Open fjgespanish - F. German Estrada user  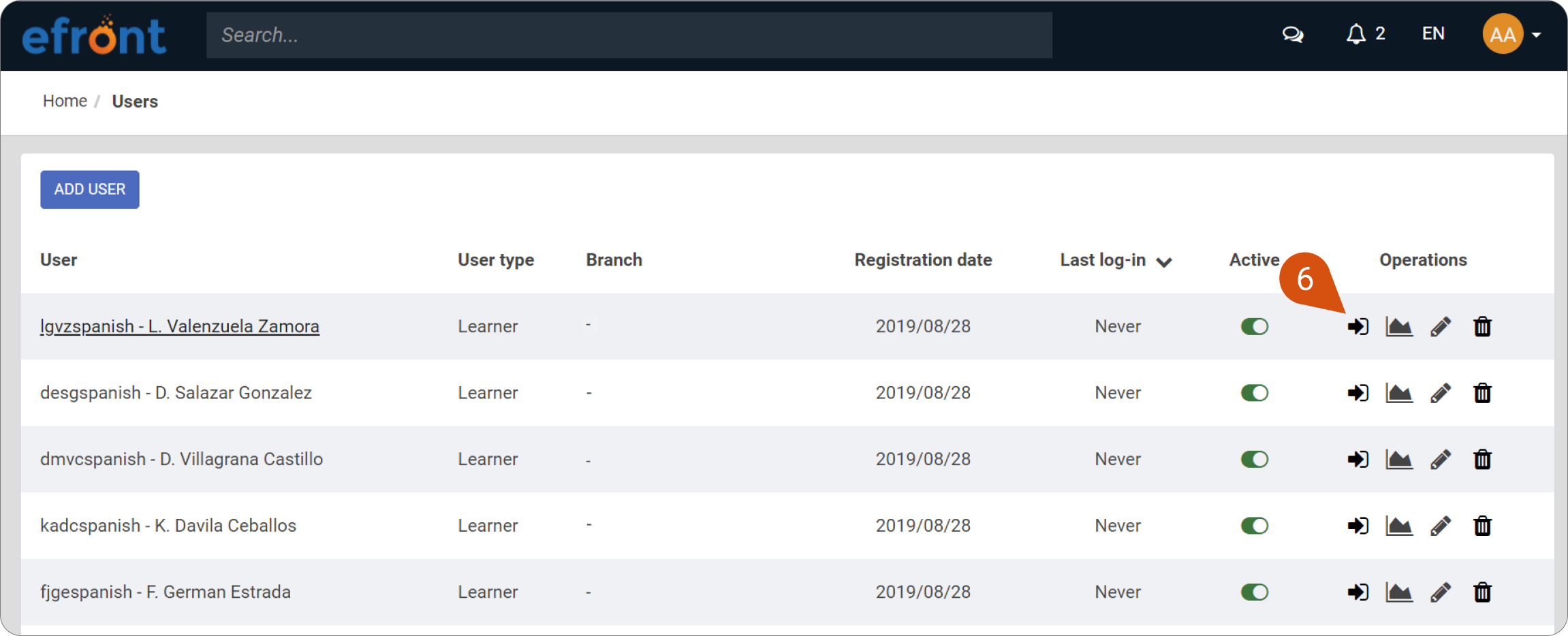(x=166, y=592)
